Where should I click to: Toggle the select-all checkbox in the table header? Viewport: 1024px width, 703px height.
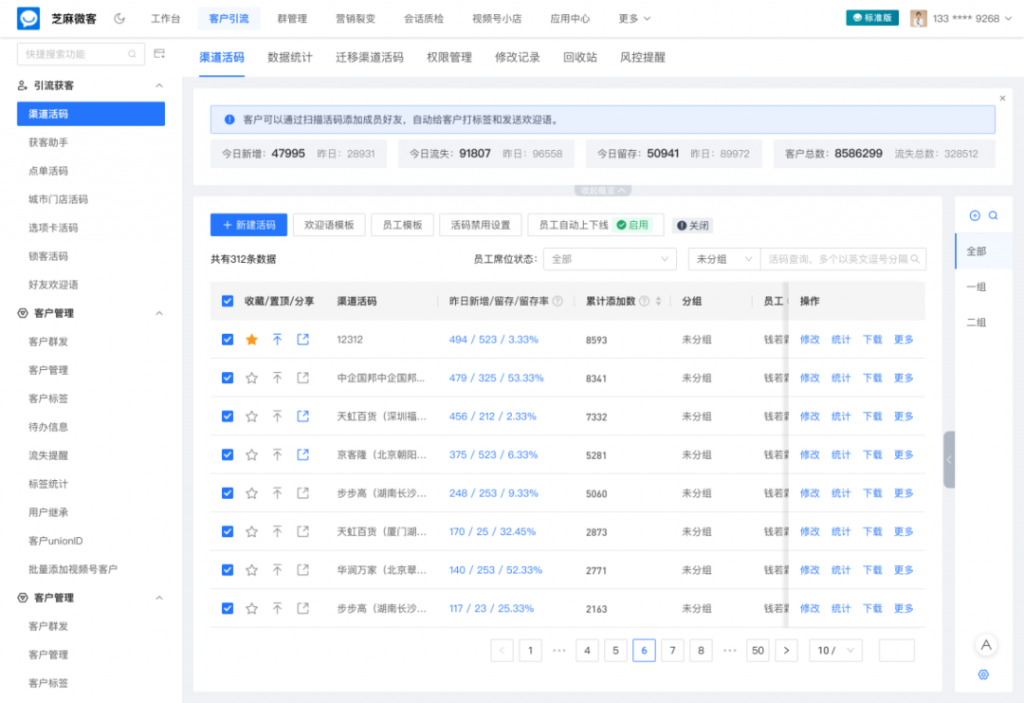click(227, 302)
